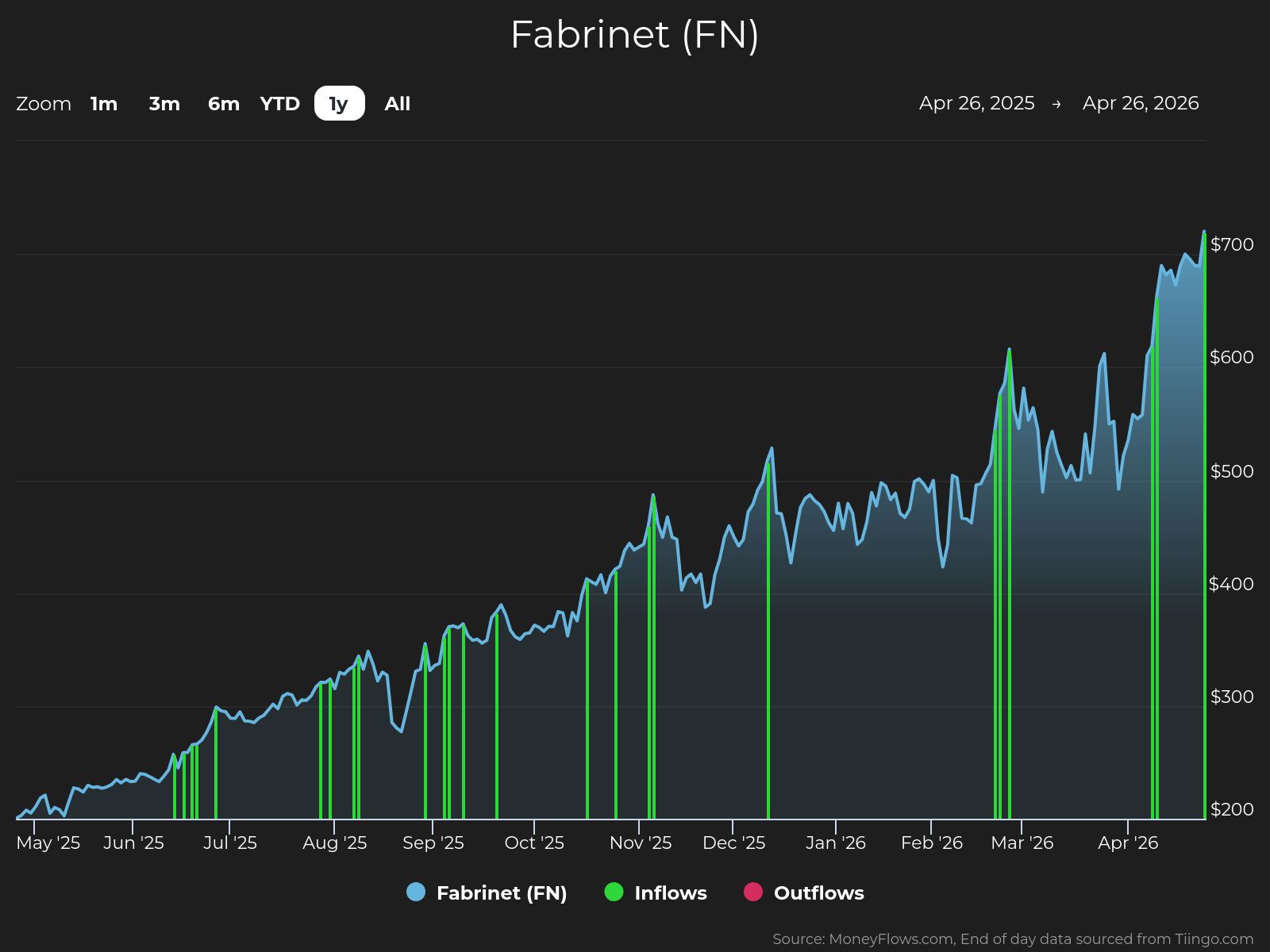Screen dimensions: 1270x952
Task: Click the red Outflows legend circle
Action: (x=752, y=892)
